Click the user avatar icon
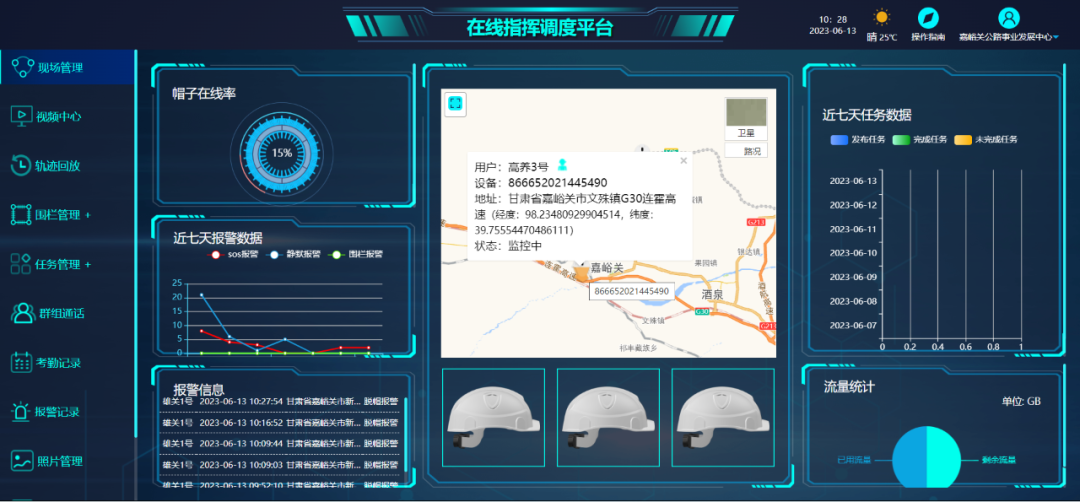This screenshot has width=1080, height=502. pyautogui.click(x=1008, y=17)
